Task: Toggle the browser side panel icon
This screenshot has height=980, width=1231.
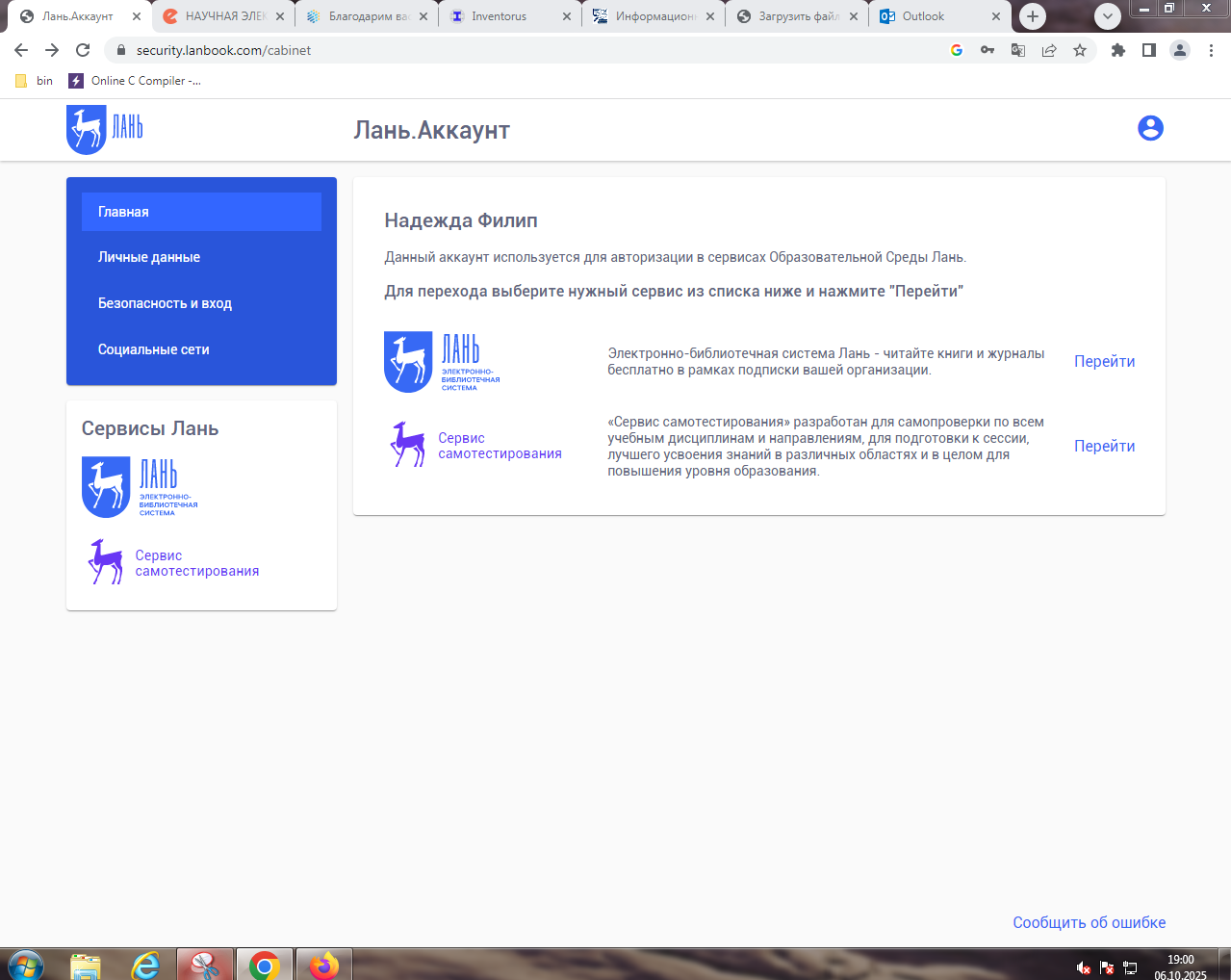Action: [x=1148, y=50]
